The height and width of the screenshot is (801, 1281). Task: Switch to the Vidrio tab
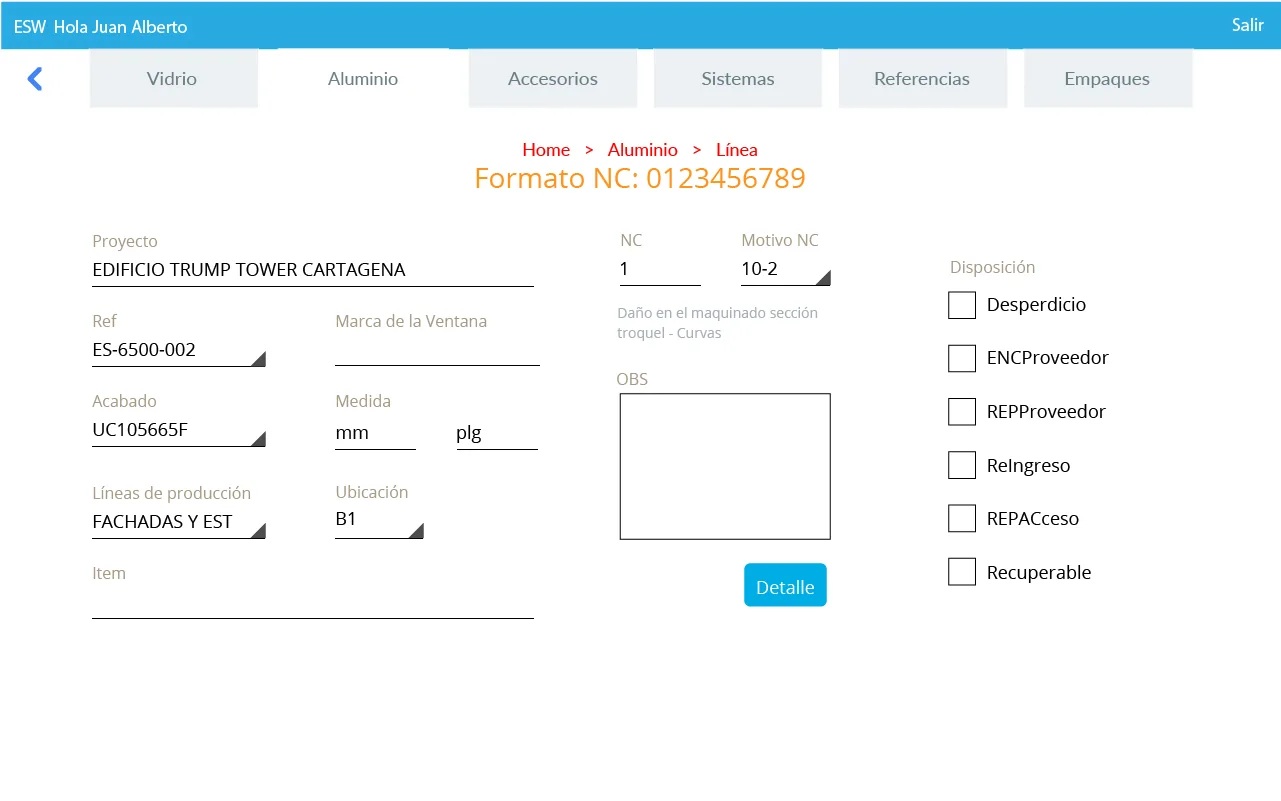click(173, 78)
